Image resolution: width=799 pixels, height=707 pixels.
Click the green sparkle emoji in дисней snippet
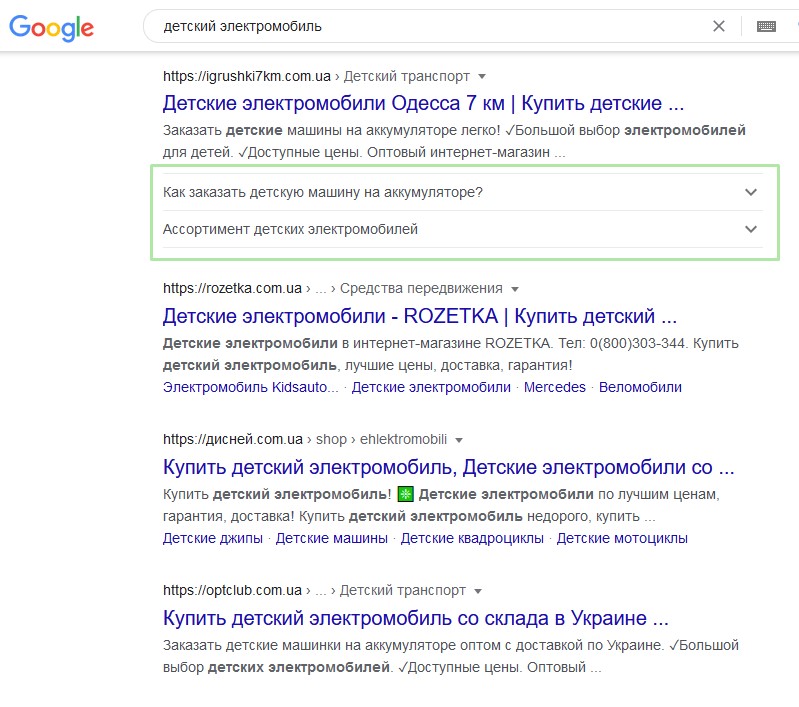[405, 494]
